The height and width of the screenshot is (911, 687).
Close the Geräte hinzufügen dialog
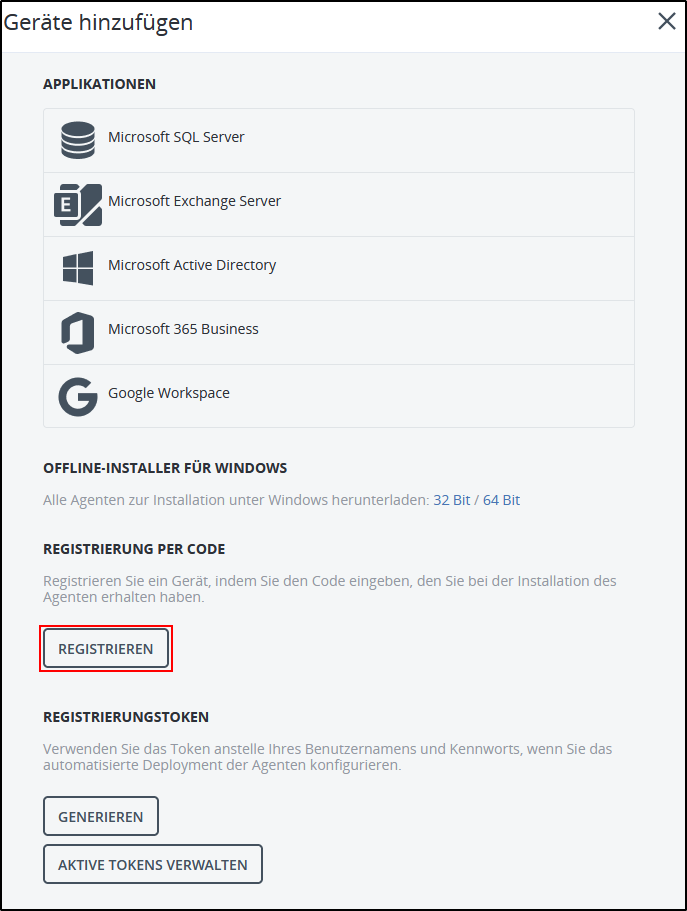[x=667, y=20]
